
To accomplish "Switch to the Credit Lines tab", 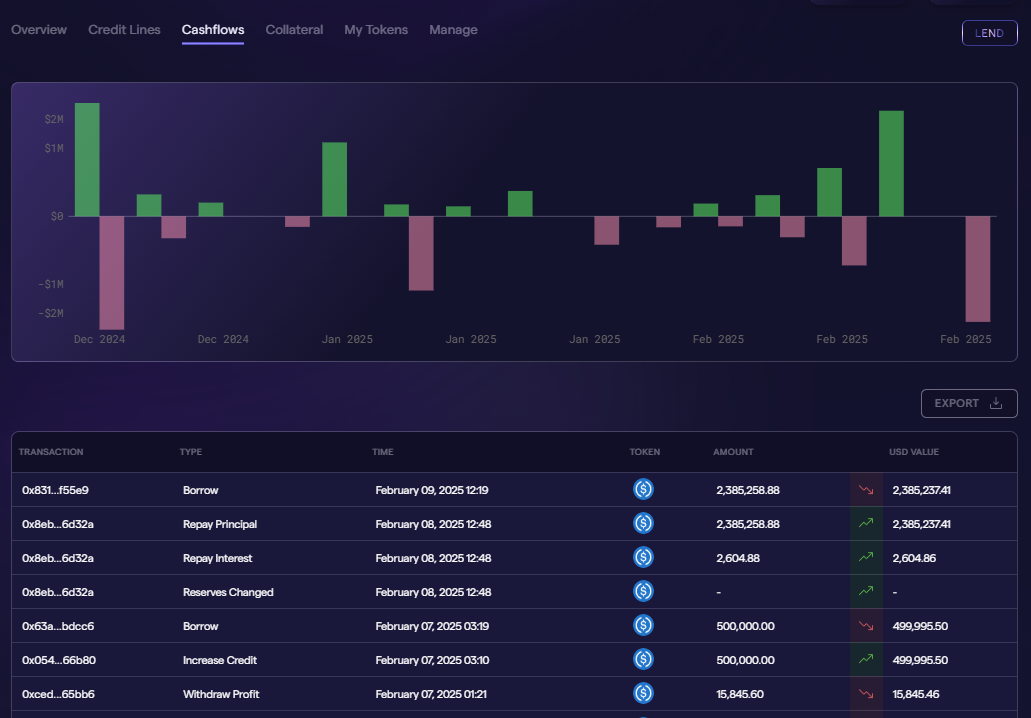I will (124, 30).
